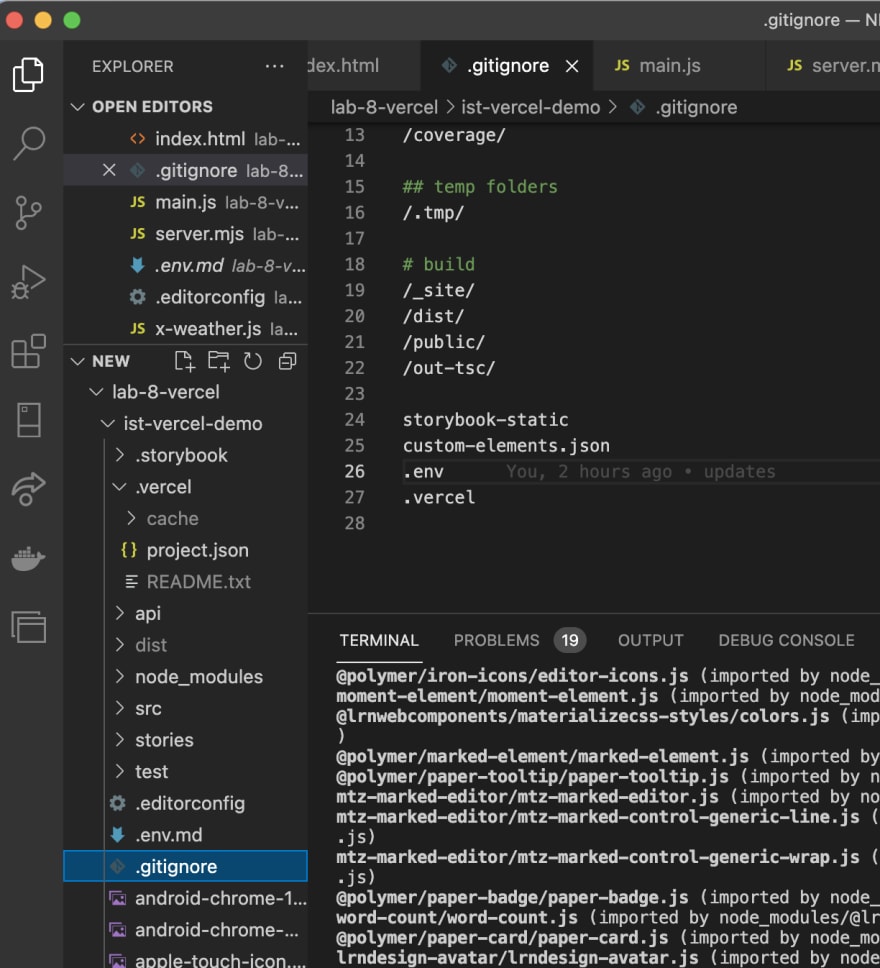Click lab-8-vercel in the breadcrumb
Screen dimensions: 880x968
click(x=384, y=107)
